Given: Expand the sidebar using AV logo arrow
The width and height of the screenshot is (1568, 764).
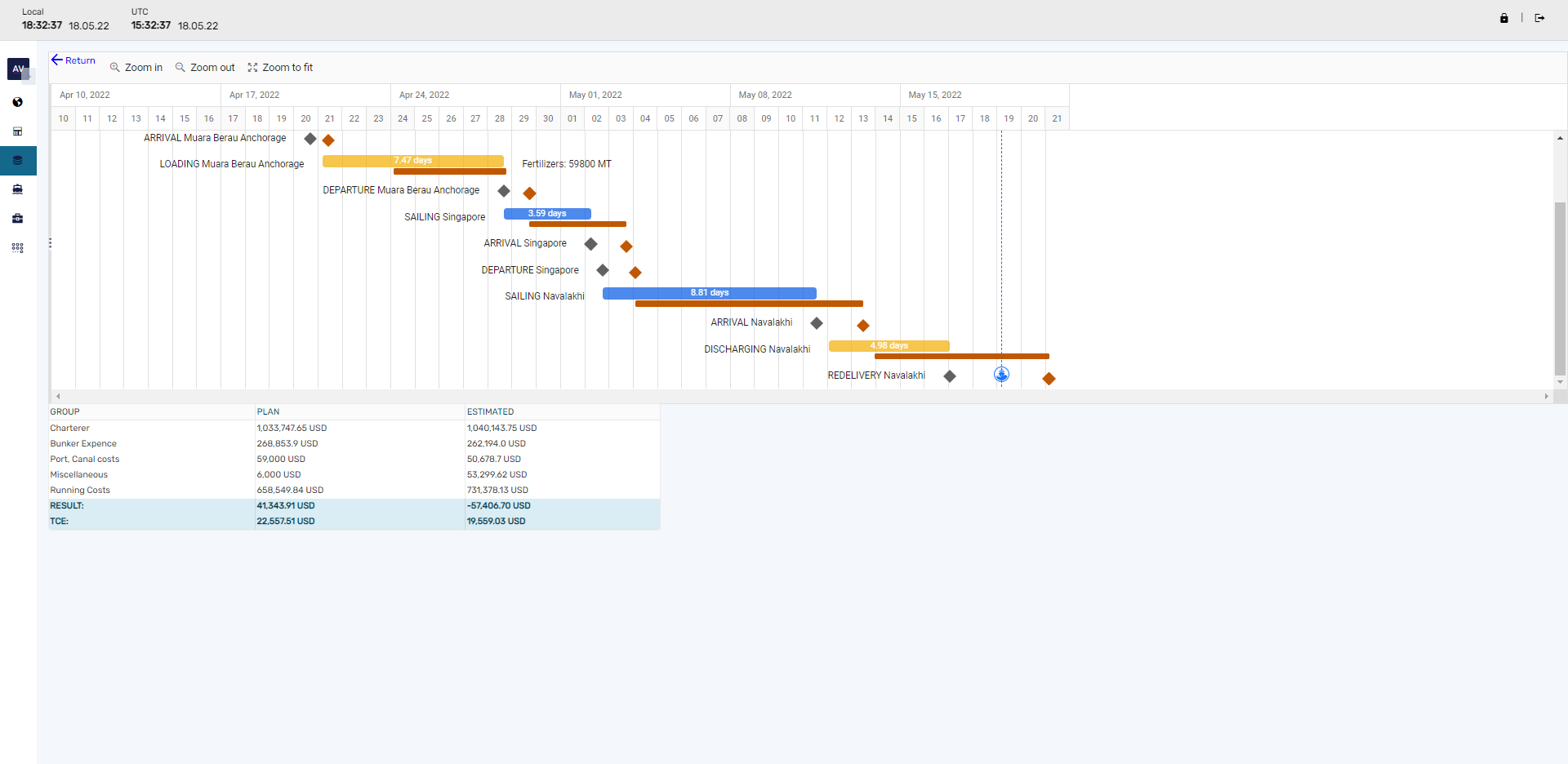Looking at the screenshot, I should [x=28, y=74].
